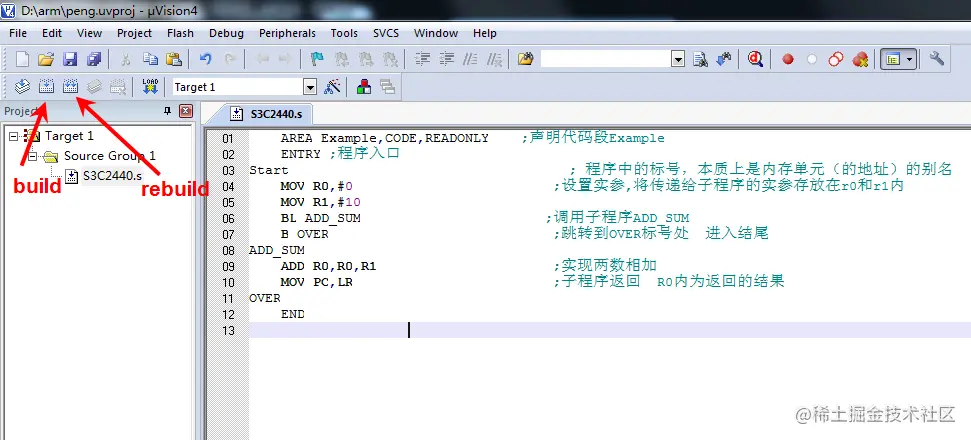Toggle the Project Window view button
This screenshot has width=971, height=440.
click(x=892, y=59)
